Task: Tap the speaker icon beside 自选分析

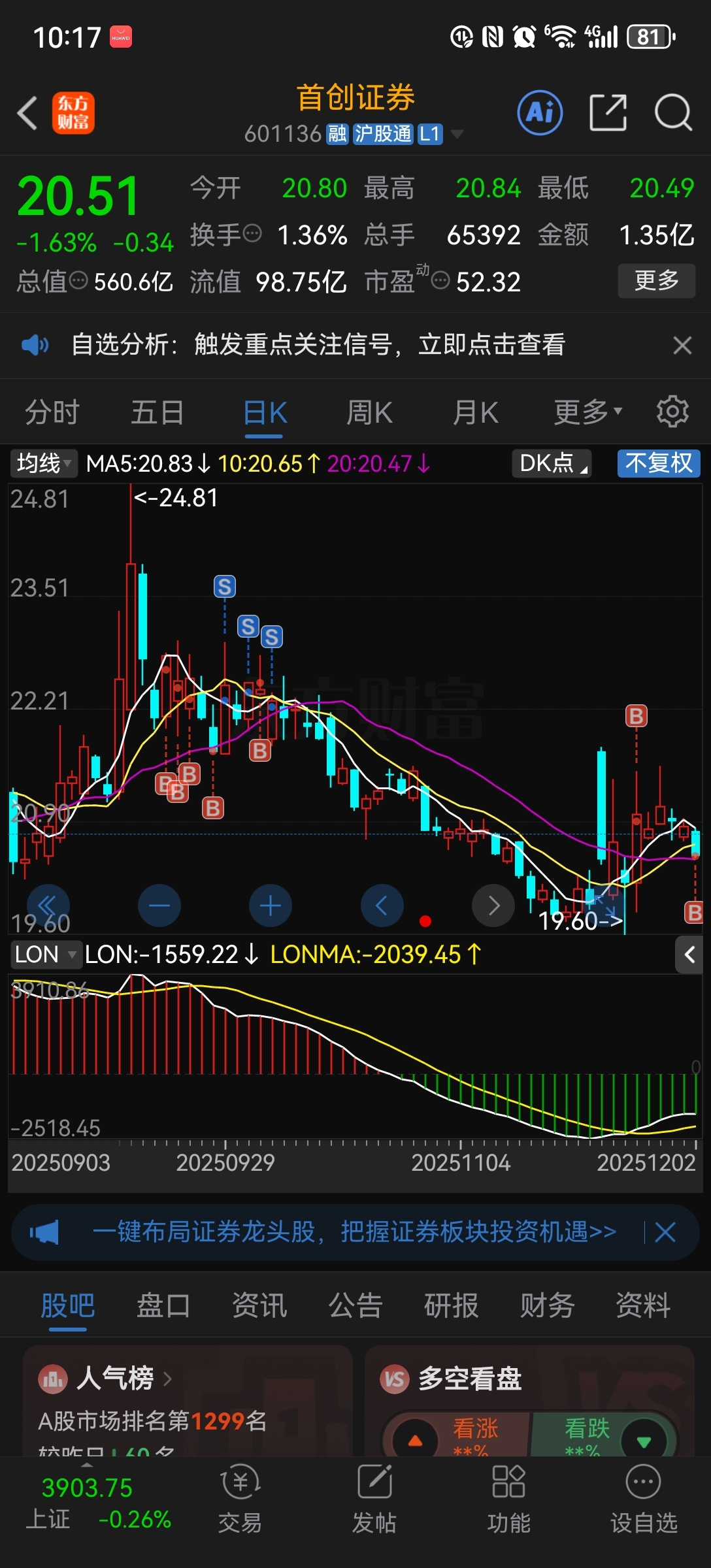Action: (x=35, y=344)
